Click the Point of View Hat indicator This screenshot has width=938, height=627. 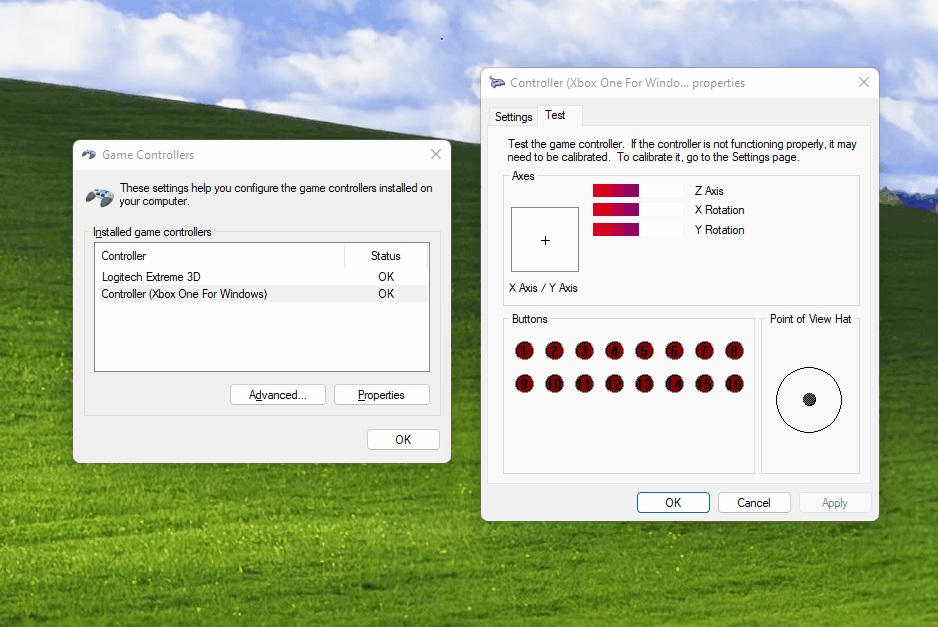pyautogui.click(x=809, y=400)
